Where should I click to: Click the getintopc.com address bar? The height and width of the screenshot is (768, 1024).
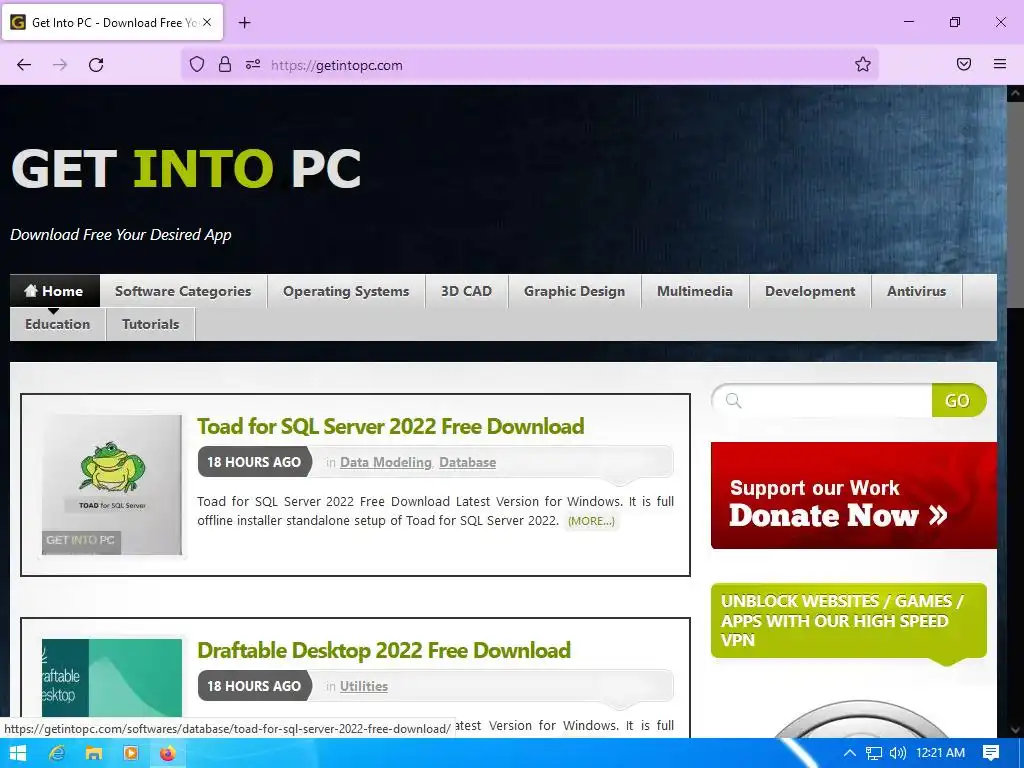529,65
